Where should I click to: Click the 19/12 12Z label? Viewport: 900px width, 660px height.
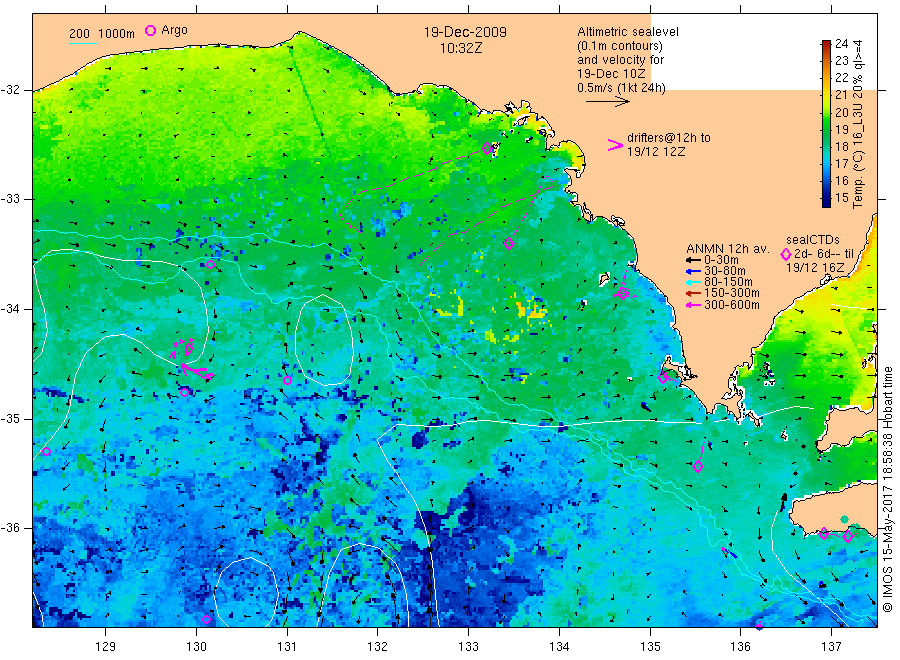pyautogui.click(x=656, y=152)
